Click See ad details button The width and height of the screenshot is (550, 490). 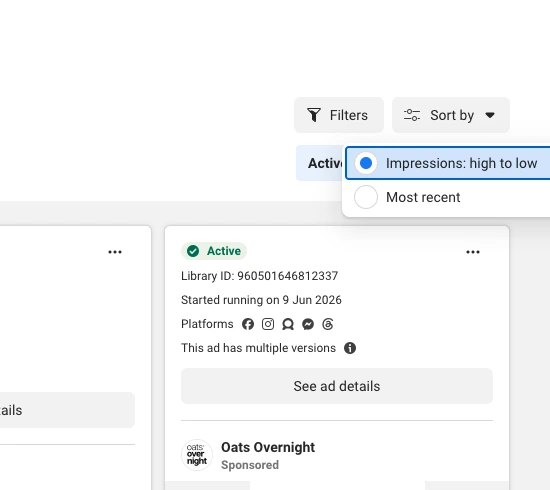(337, 386)
